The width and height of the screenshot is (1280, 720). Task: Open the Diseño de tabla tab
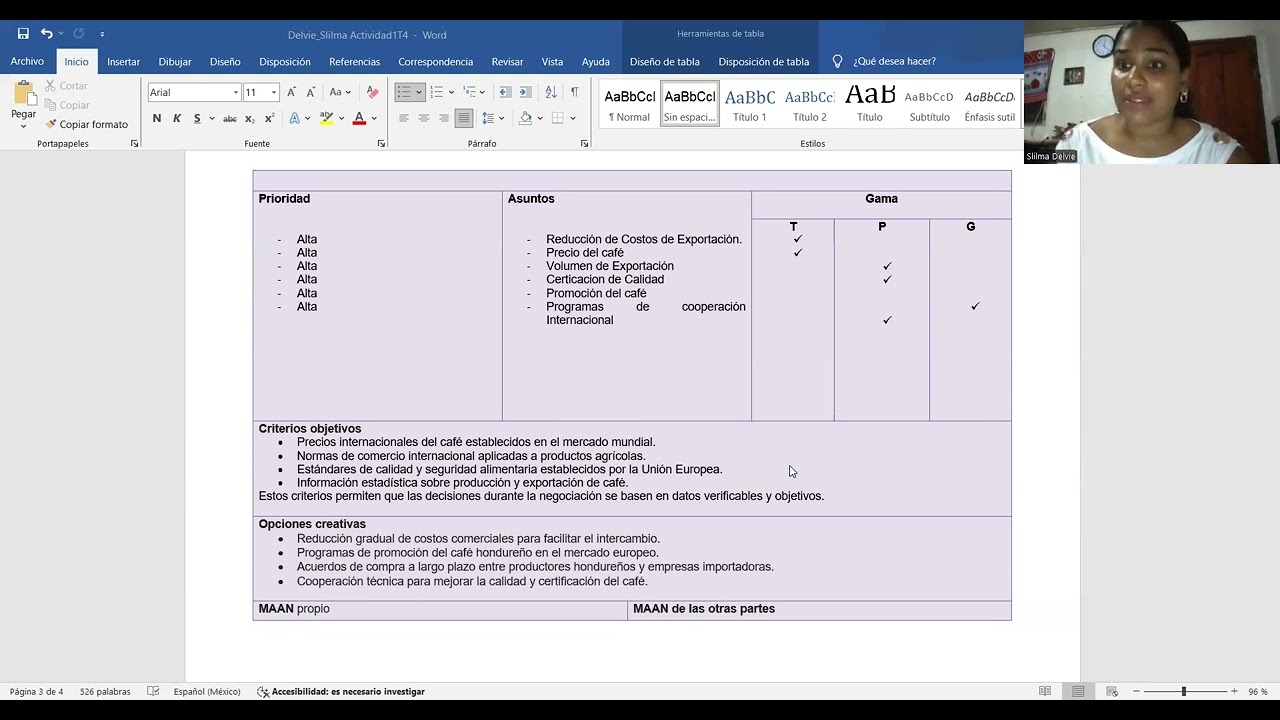pos(665,61)
